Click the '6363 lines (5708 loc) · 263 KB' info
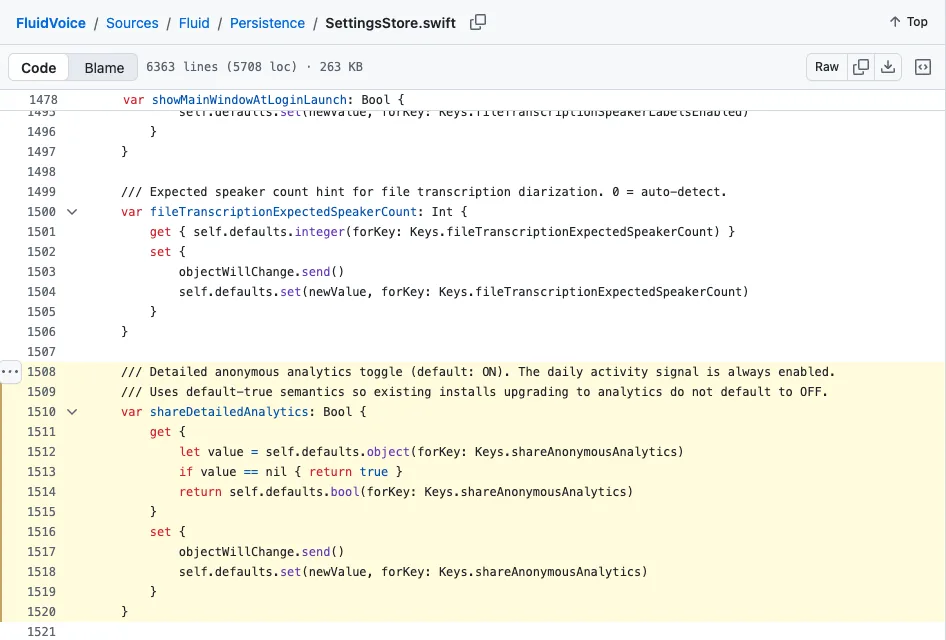 [x=255, y=67]
